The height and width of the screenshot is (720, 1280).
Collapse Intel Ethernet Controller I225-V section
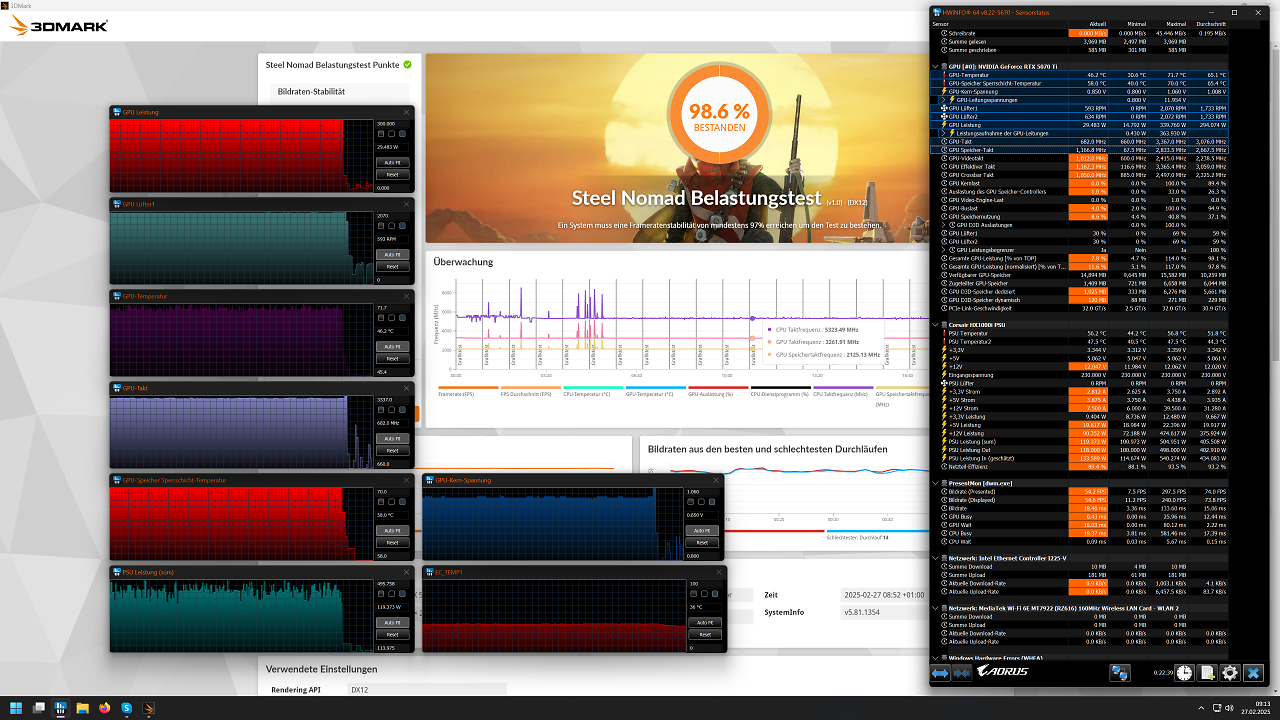(936, 558)
